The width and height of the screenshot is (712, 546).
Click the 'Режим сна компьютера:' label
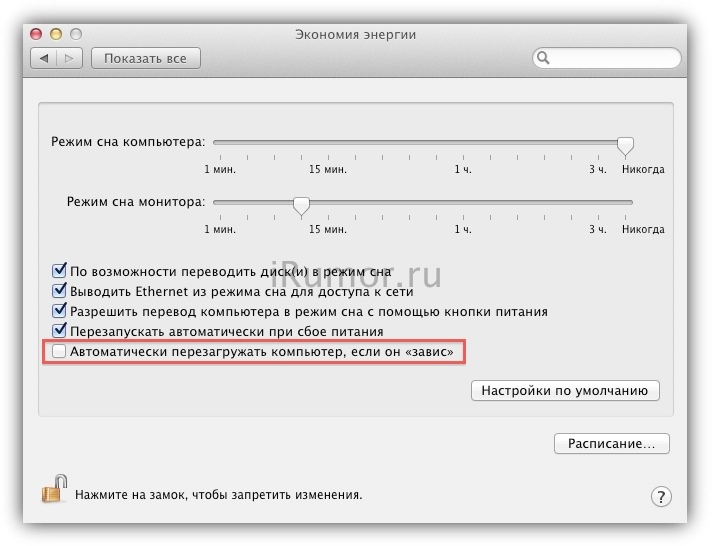coord(128,142)
